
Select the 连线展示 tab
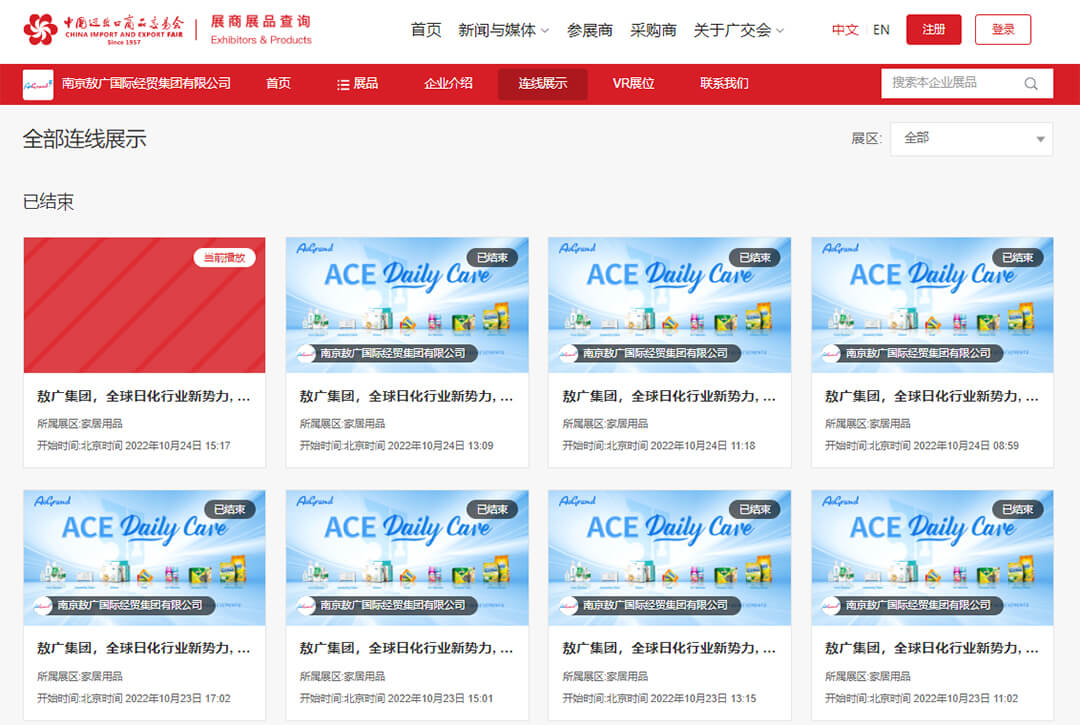click(x=543, y=84)
